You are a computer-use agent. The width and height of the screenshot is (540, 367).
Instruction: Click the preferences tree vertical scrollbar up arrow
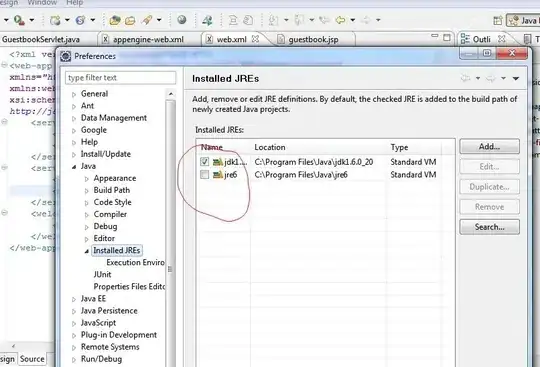171,94
